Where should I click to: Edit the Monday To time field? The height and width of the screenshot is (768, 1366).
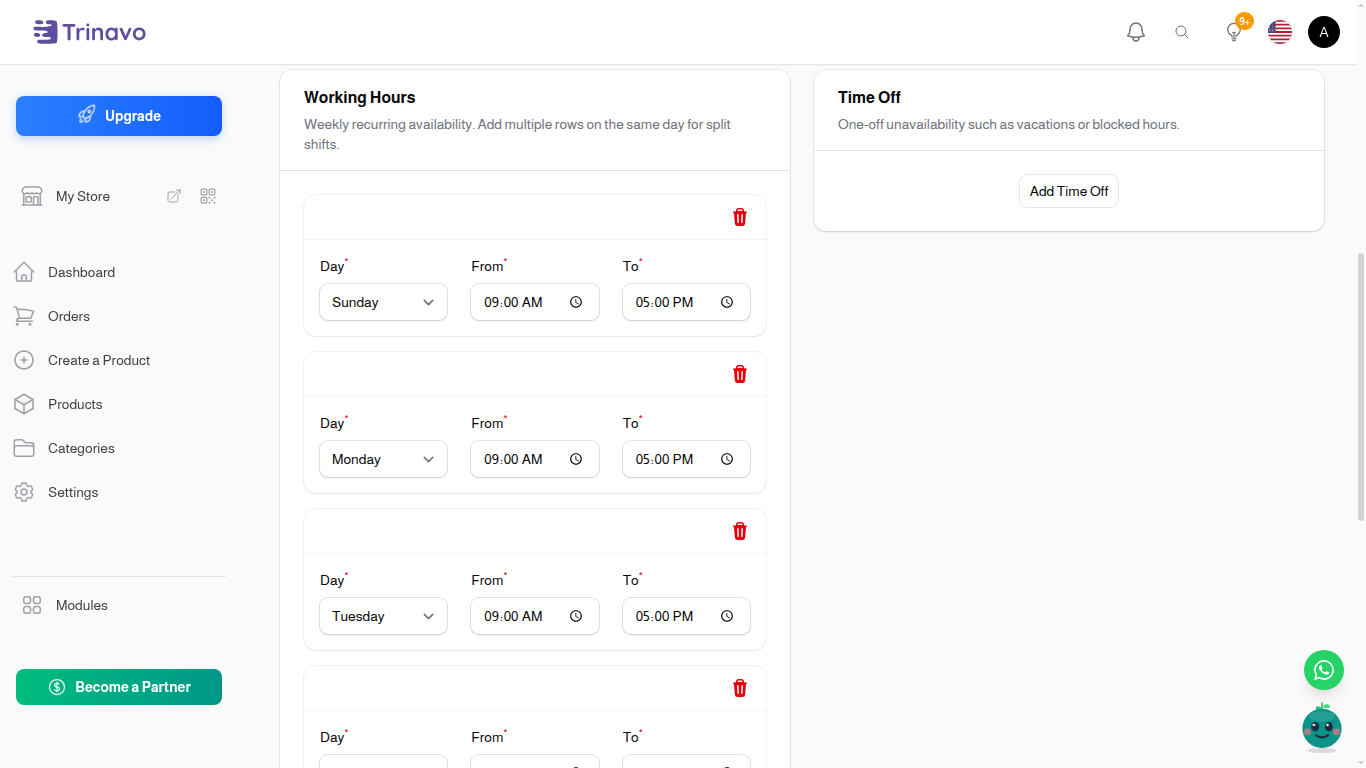coord(686,459)
